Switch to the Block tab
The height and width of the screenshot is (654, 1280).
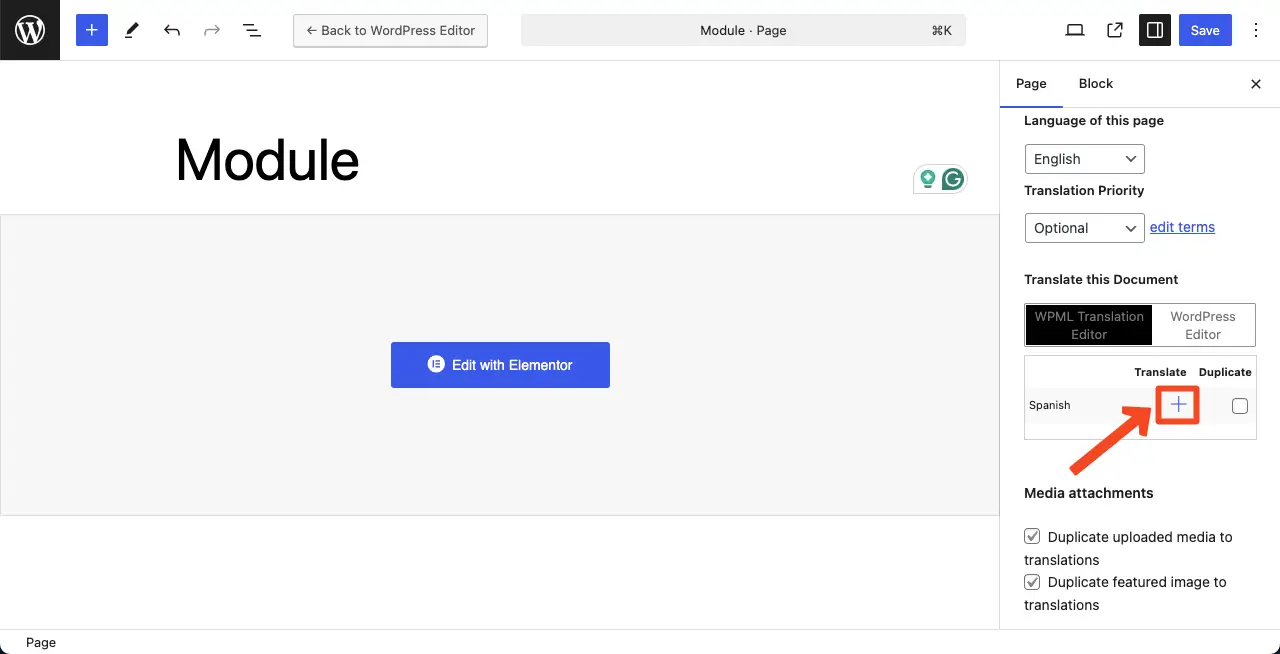(1096, 84)
